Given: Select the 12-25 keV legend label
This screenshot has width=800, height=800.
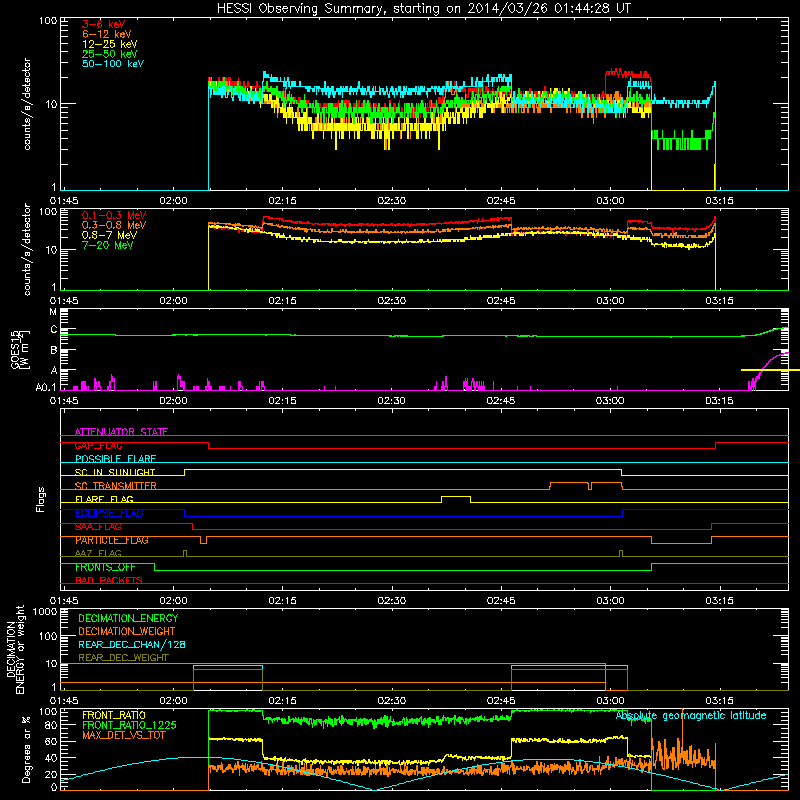Looking at the screenshot, I should click(x=110, y=44).
